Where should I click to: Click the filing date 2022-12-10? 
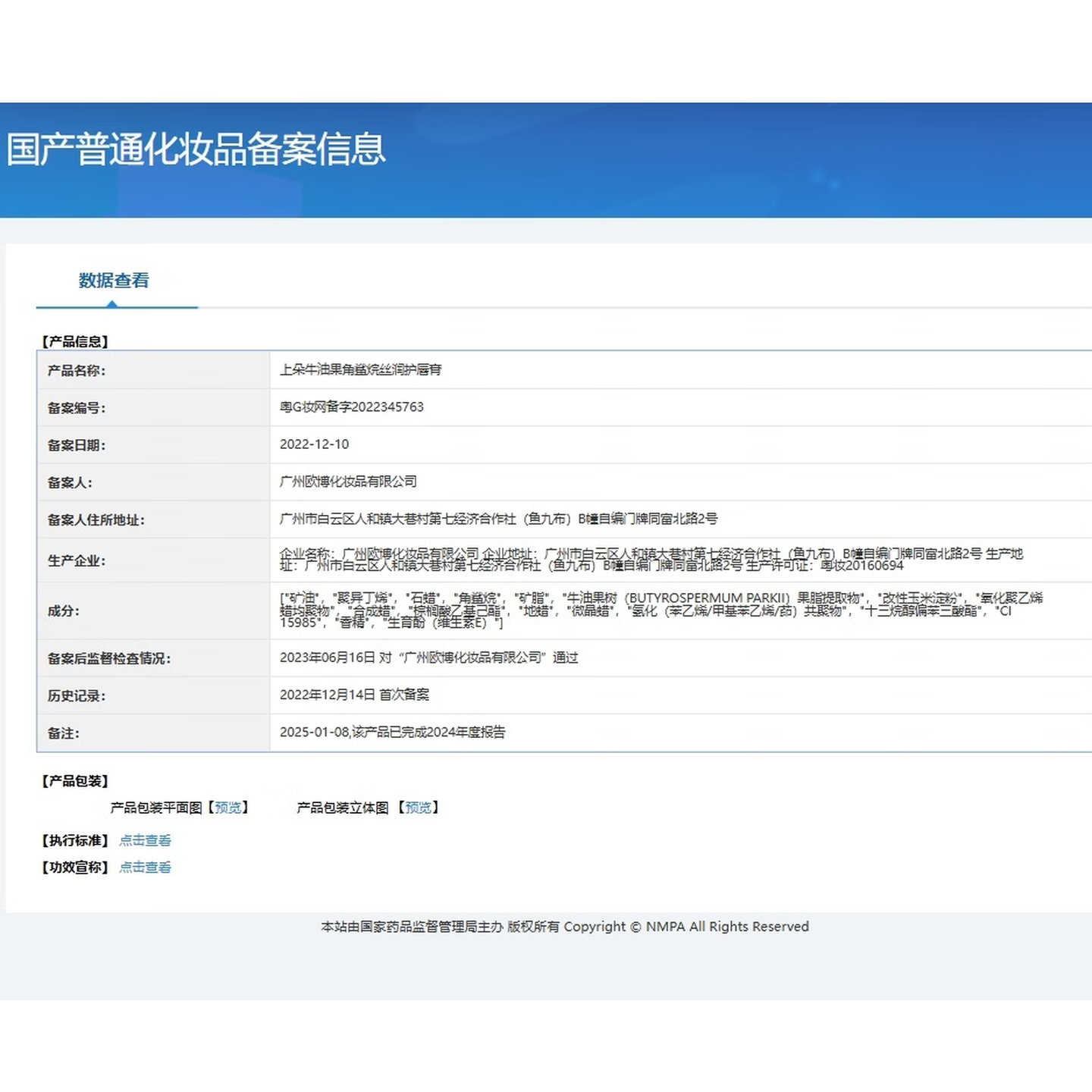[x=314, y=444]
